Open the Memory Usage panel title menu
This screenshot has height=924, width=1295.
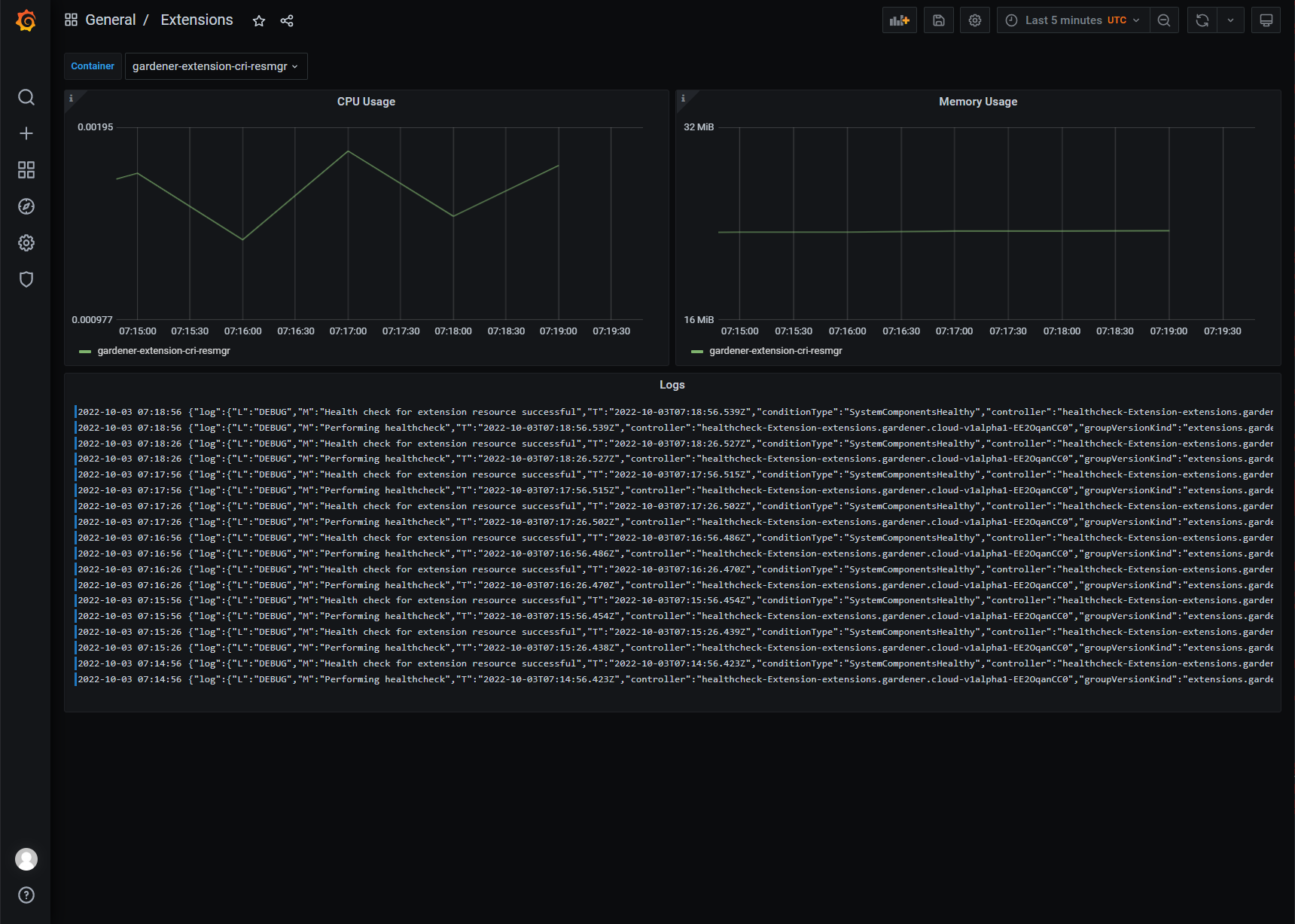click(x=978, y=102)
